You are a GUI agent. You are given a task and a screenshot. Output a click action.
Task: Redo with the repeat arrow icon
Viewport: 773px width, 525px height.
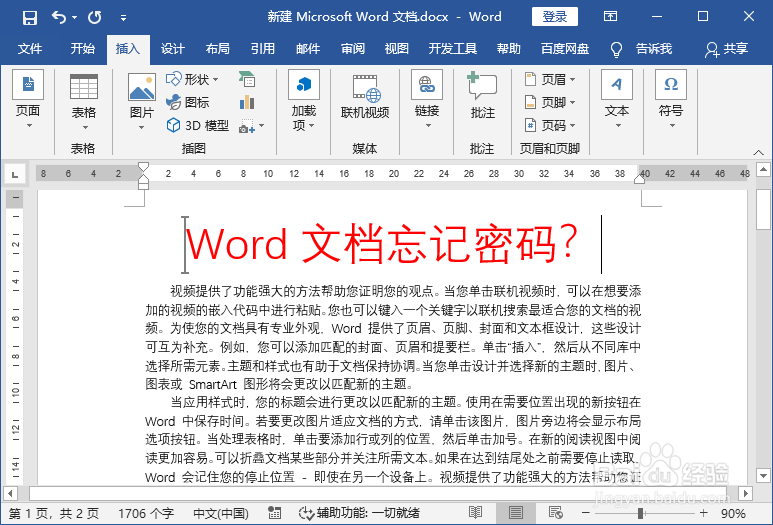pyautogui.click(x=95, y=18)
